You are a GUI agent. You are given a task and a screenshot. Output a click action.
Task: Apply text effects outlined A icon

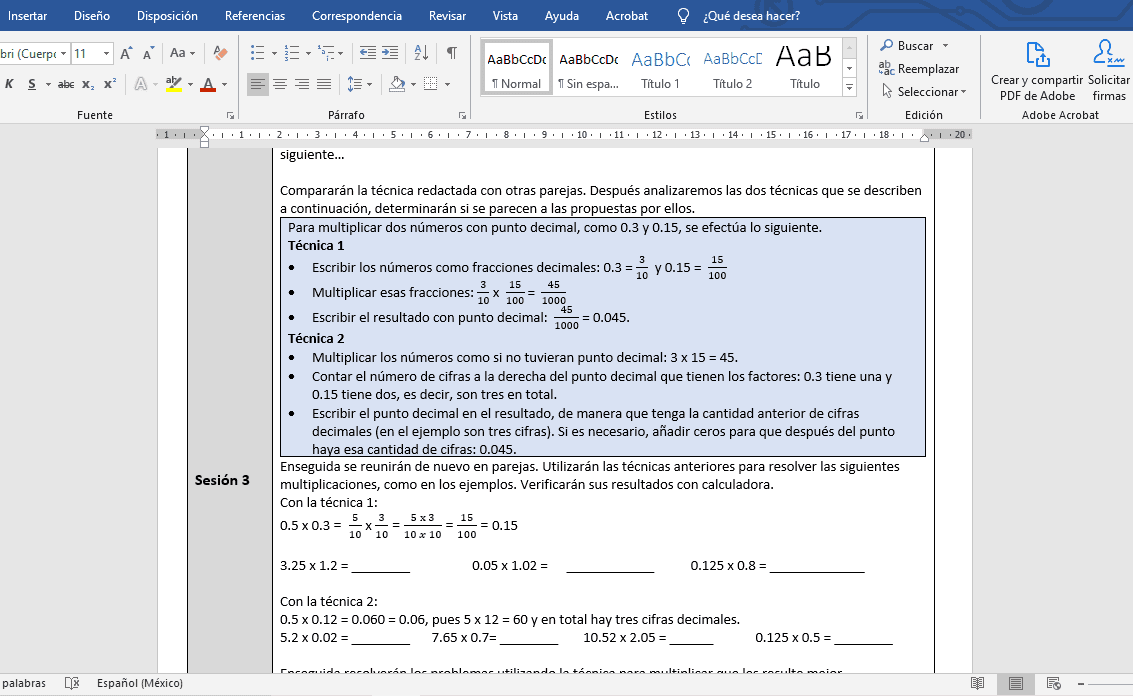pos(141,85)
